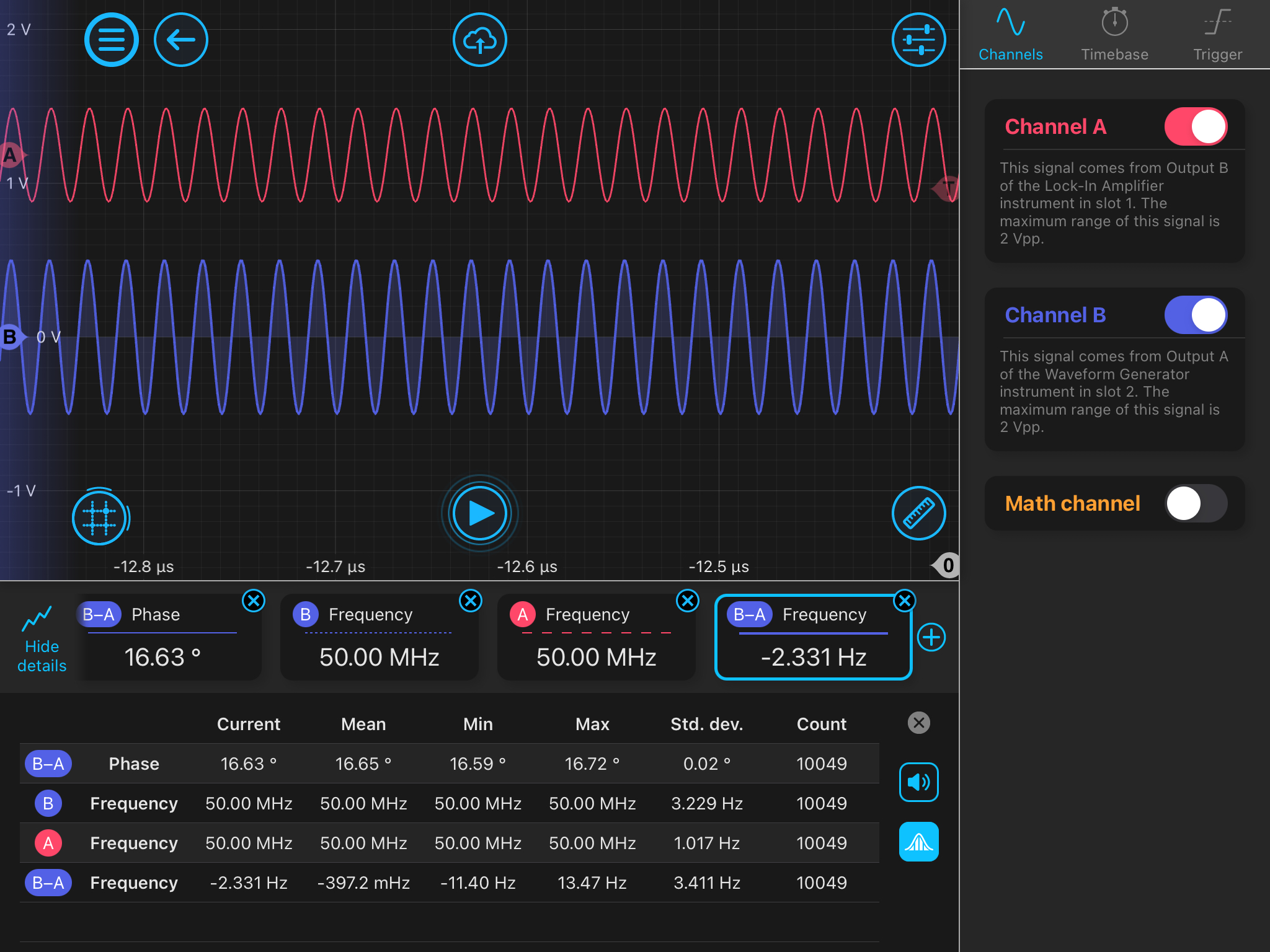Enable the Math channel toggle
1270x952 pixels.
point(1195,503)
